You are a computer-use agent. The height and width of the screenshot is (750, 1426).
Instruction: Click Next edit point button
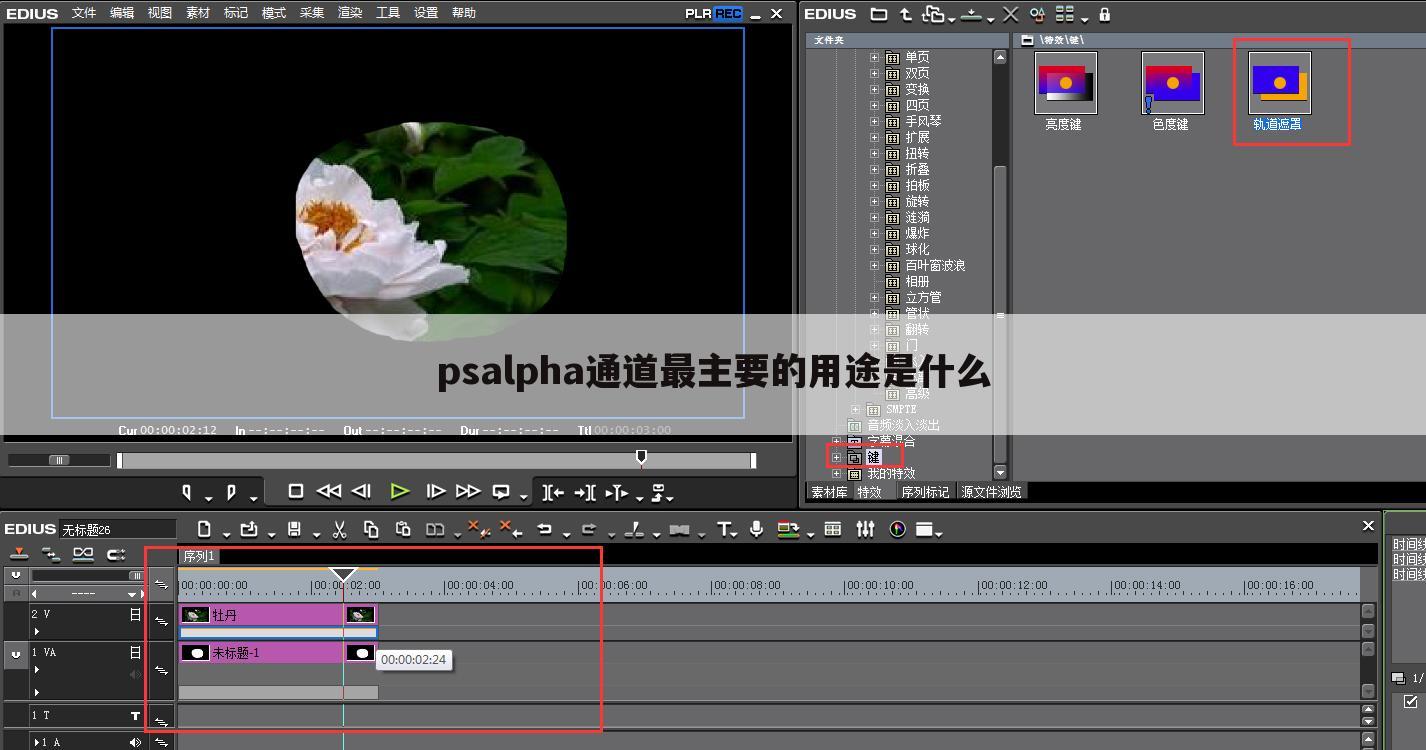[585, 491]
